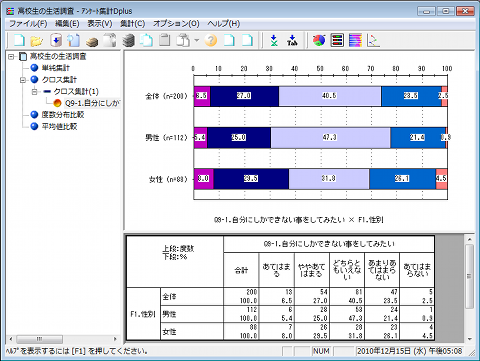Select the colorful stacked bars chart icon
The width and height of the screenshot is (480, 361).
pyautogui.click(x=355, y=40)
